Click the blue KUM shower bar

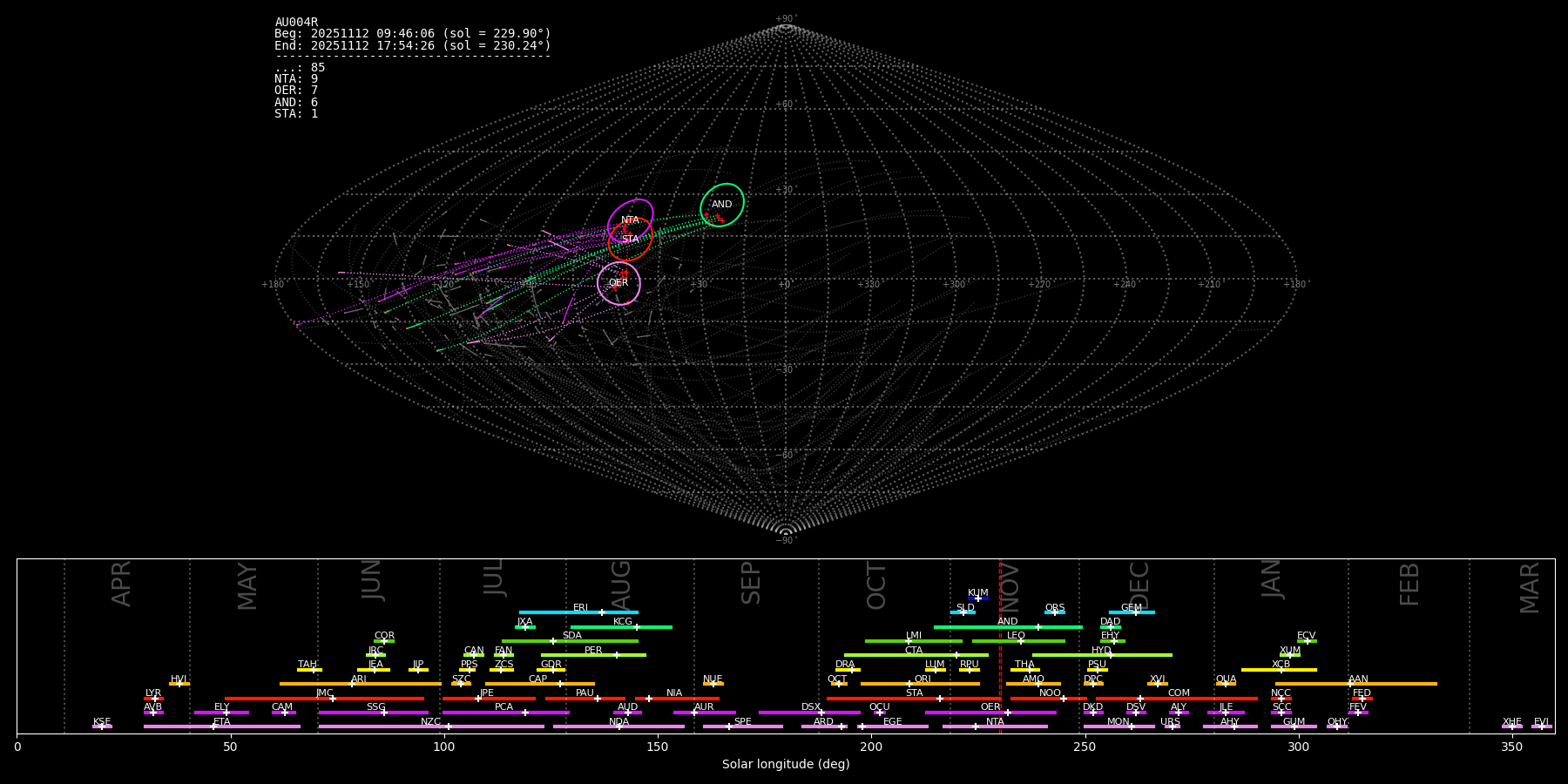[x=978, y=598]
